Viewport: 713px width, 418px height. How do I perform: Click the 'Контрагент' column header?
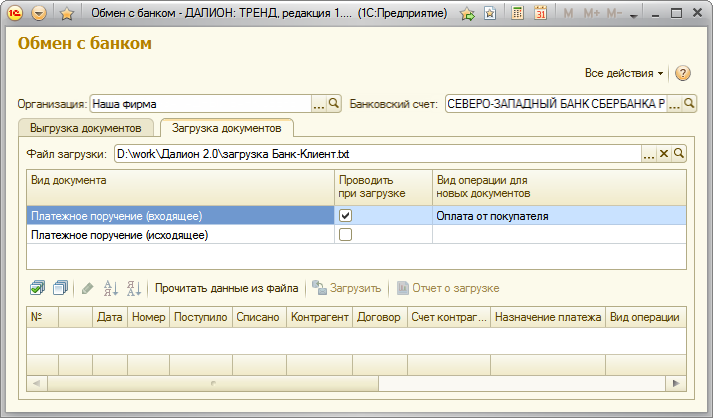pos(320,317)
